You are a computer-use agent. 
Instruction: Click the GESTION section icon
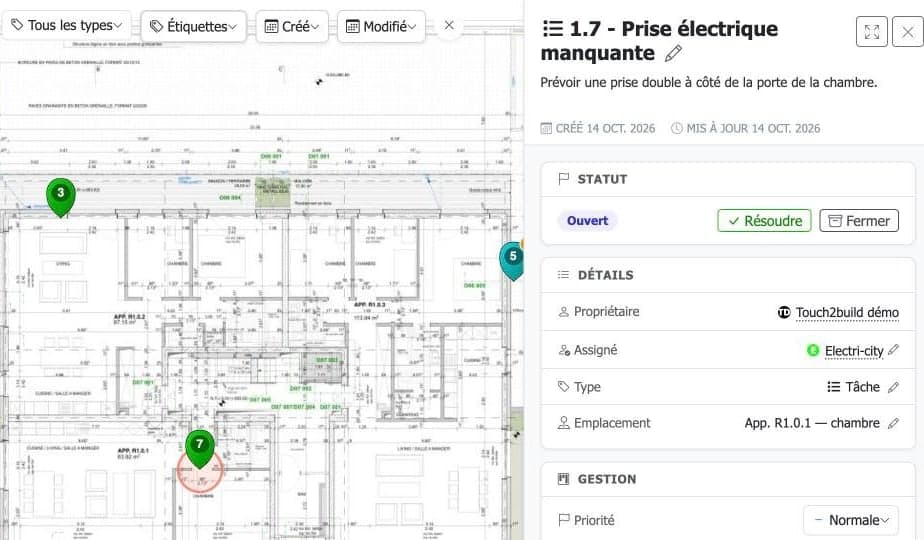pyautogui.click(x=563, y=479)
